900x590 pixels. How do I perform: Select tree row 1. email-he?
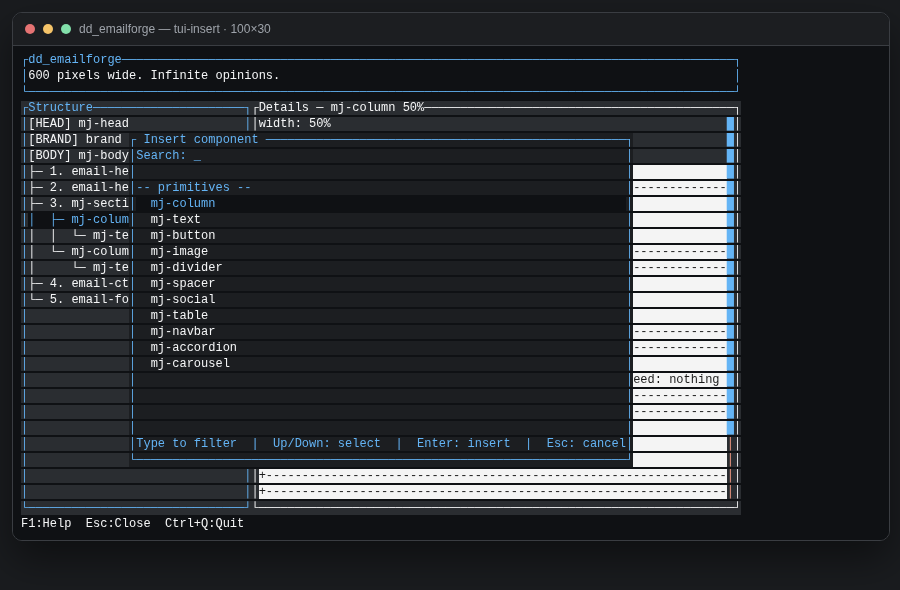(80, 171)
